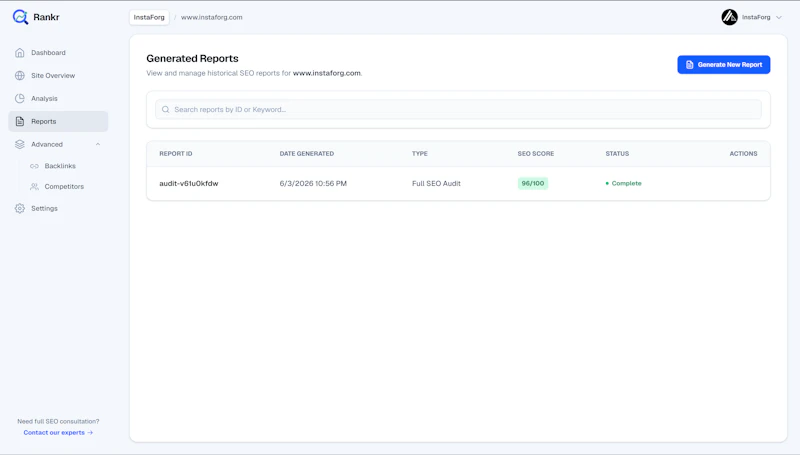Click the InstaForg avatar logo

730,17
